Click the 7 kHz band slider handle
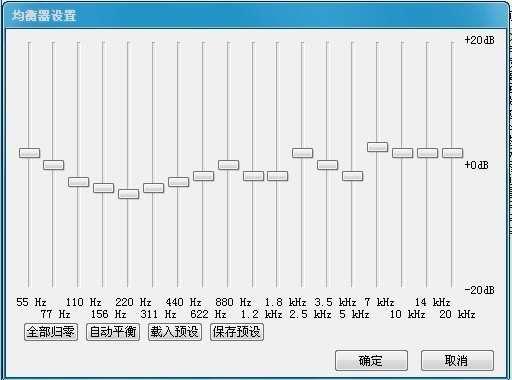The width and height of the screenshot is (512, 380). (x=377, y=147)
